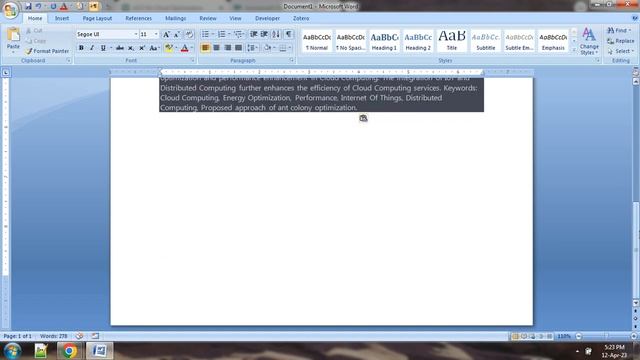Image resolution: width=640 pixels, height=360 pixels.
Task: Apply Subtitle style
Action: (486, 41)
